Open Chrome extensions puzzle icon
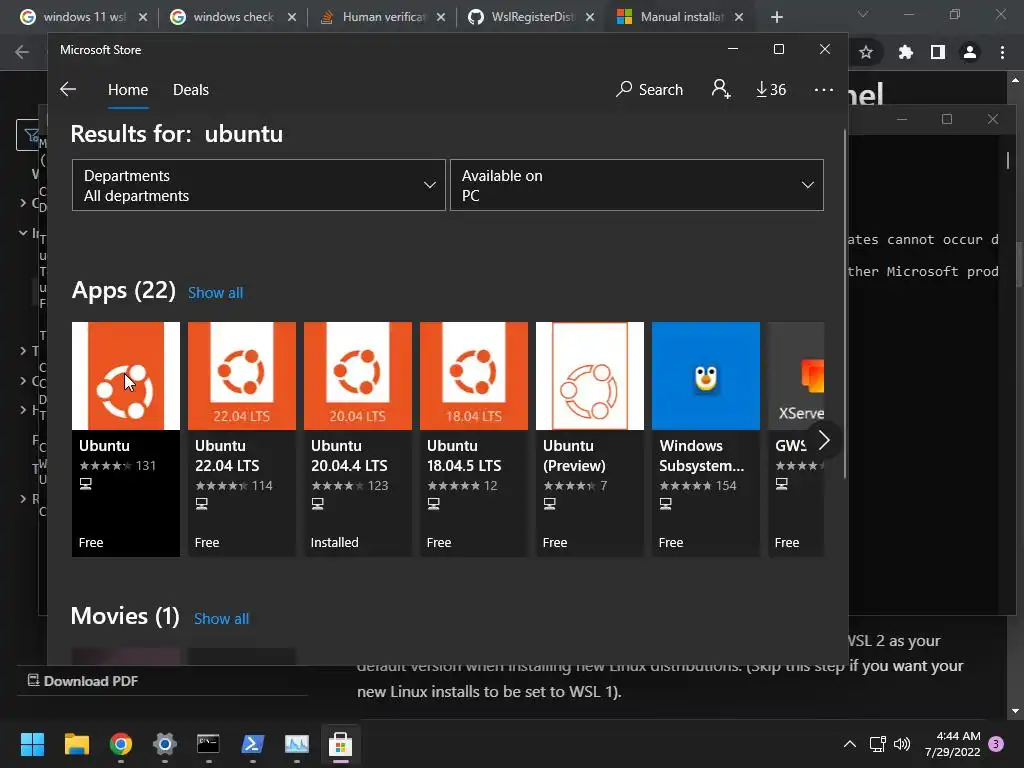 [905, 52]
